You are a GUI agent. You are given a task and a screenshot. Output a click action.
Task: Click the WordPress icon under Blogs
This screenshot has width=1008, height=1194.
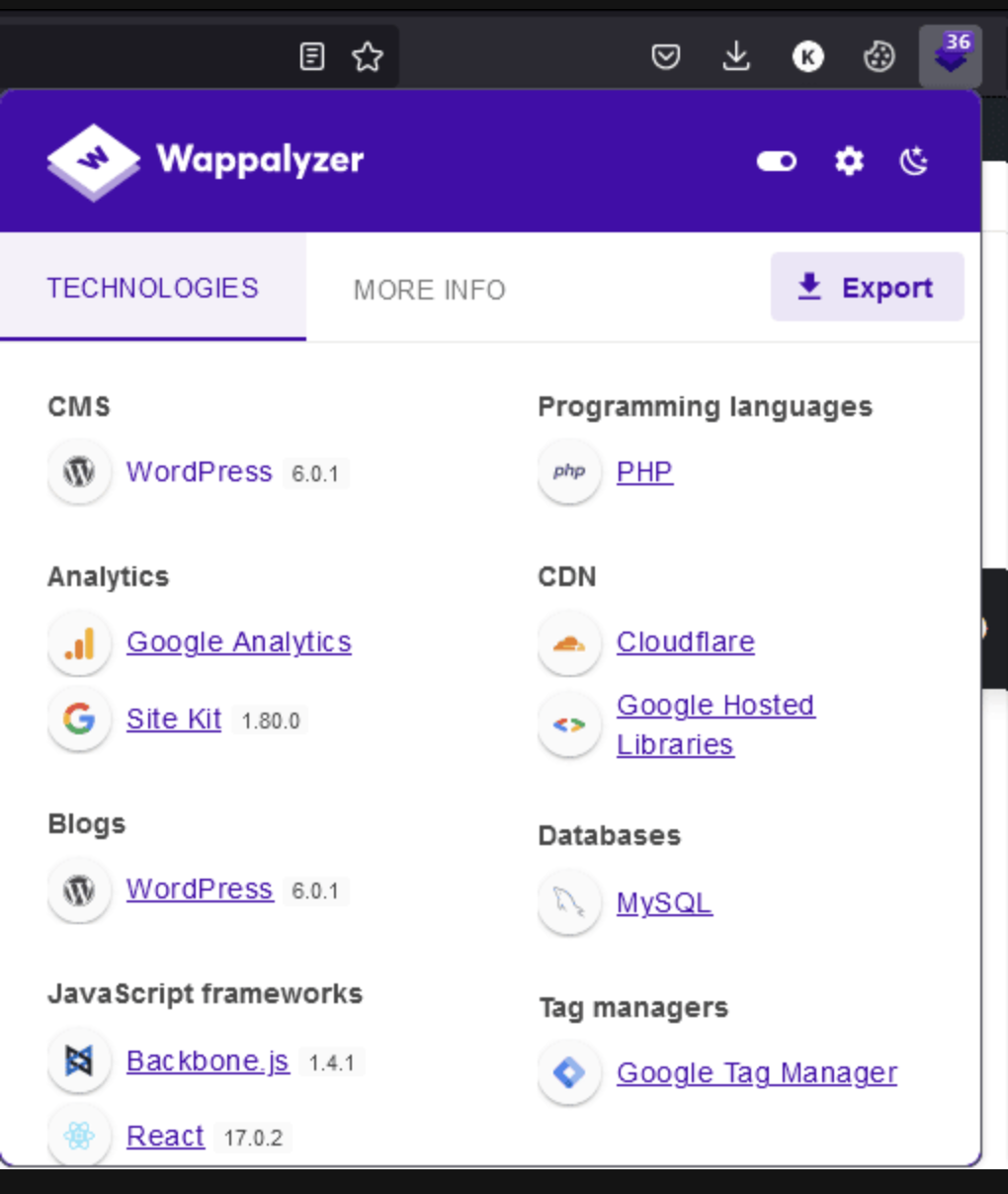pos(79,891)
